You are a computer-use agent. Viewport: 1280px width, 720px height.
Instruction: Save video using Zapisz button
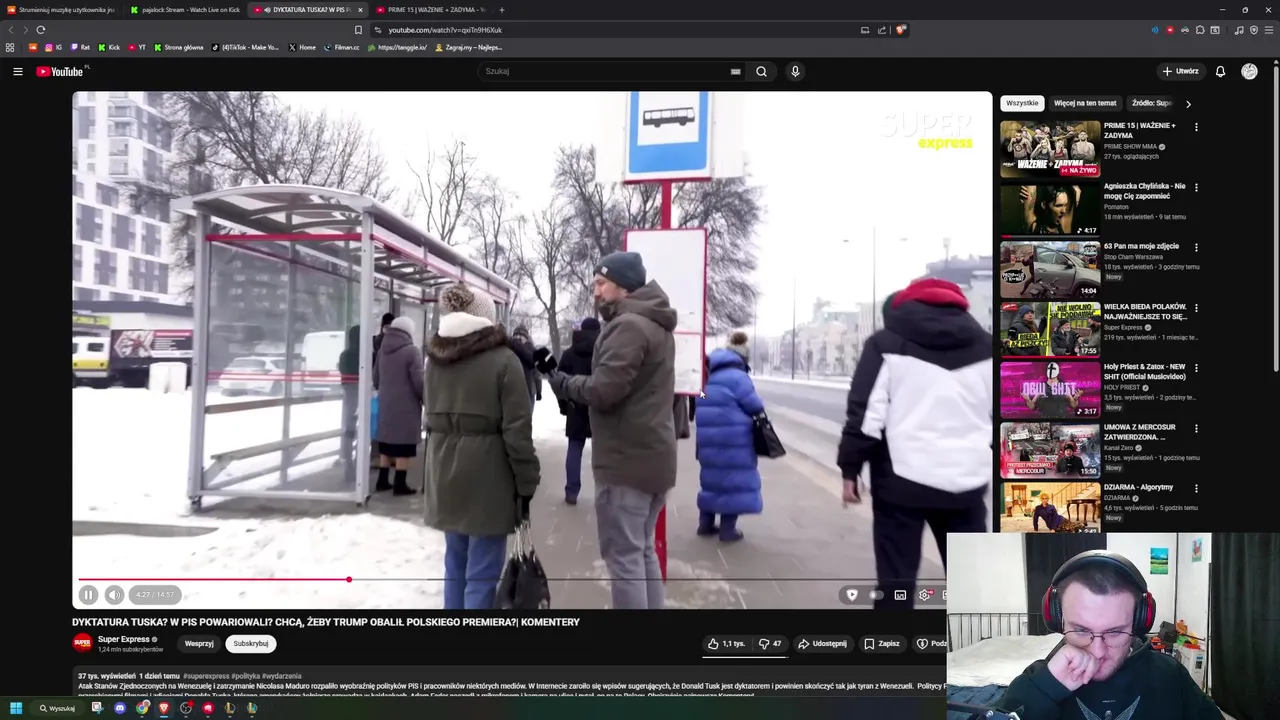882,644
